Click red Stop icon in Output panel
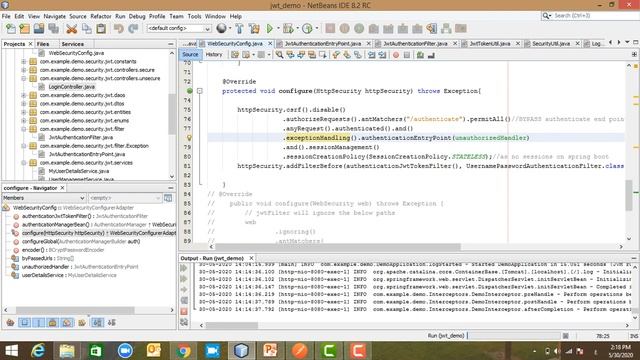 (184, 311)
